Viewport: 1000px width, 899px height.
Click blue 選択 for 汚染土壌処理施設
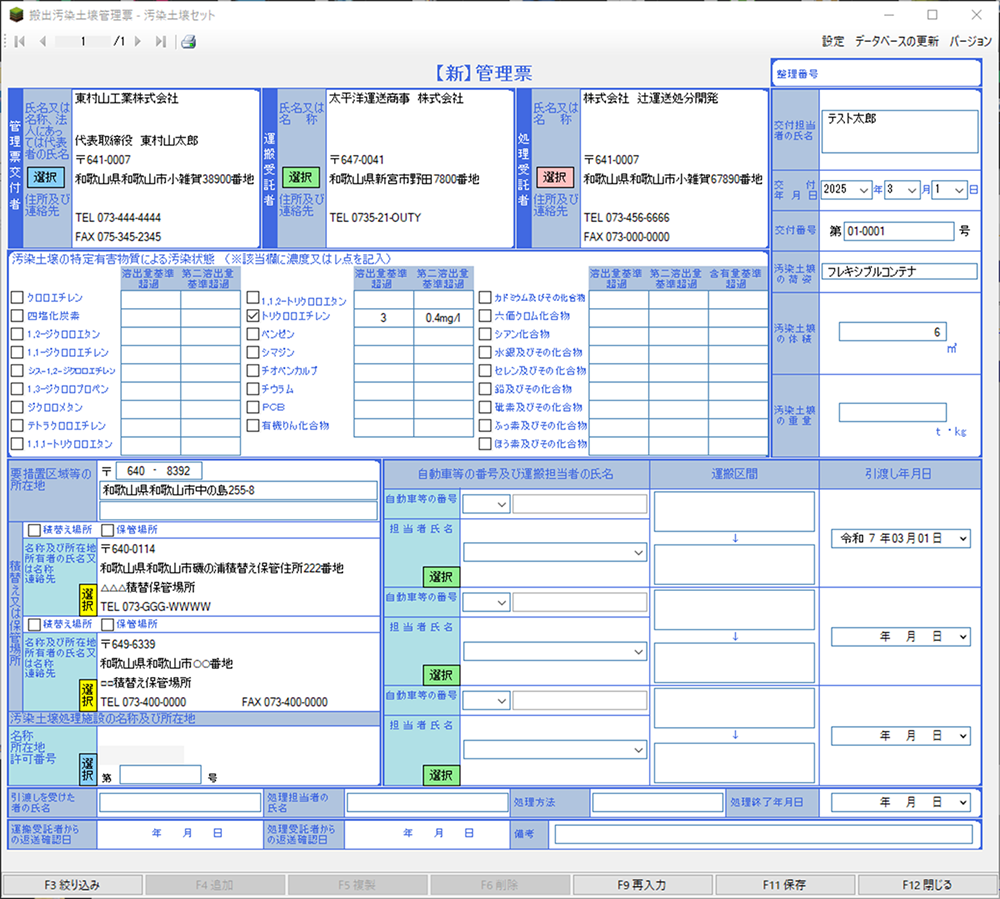87,769
